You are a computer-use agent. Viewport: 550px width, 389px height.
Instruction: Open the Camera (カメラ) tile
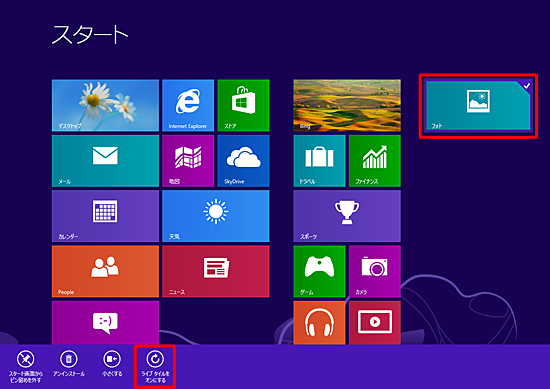[375, 271]
